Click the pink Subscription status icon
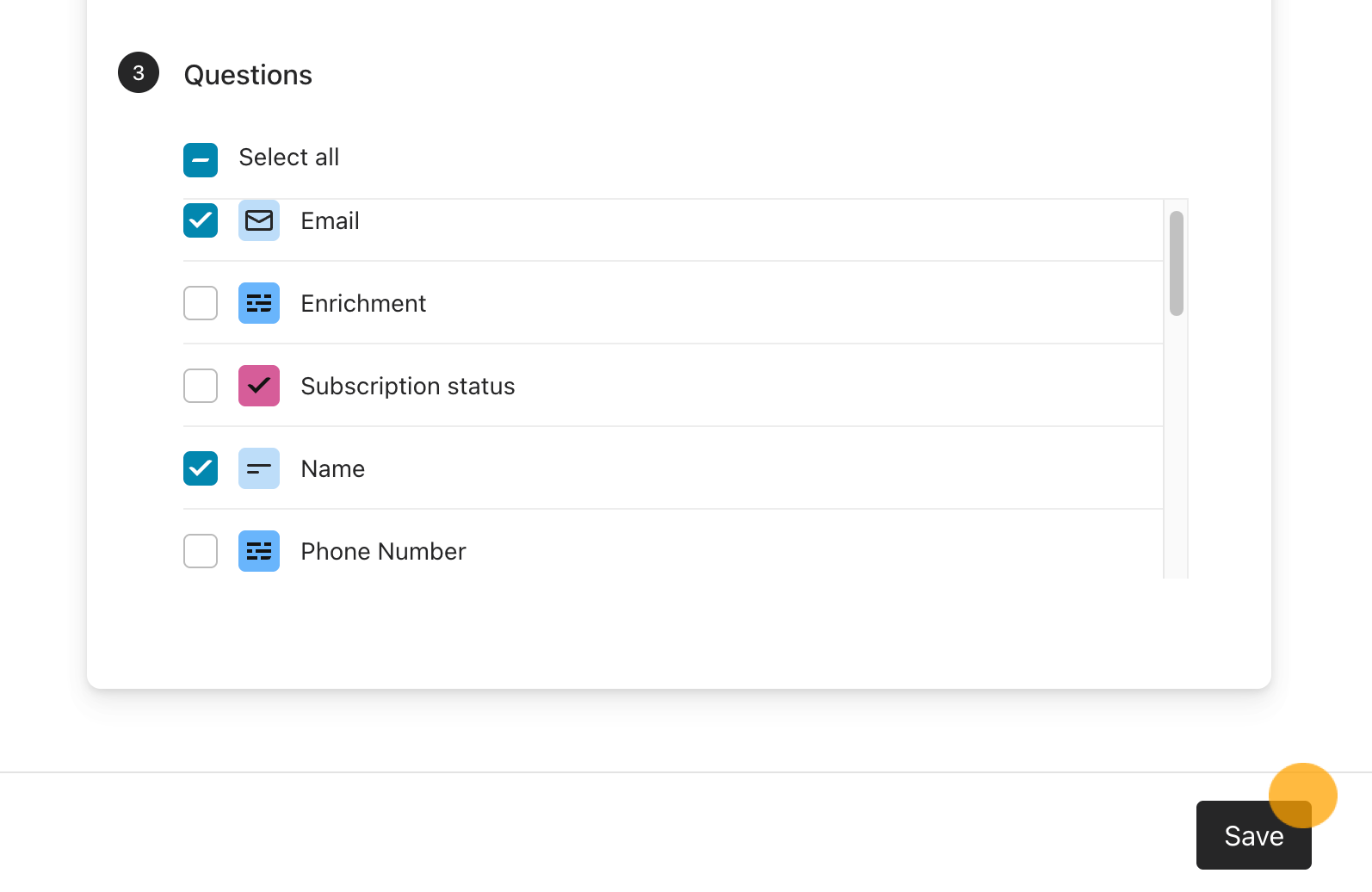 pos(259,386)
